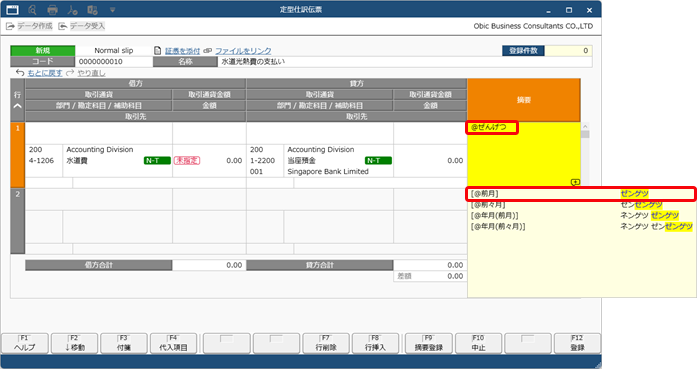Click データ受入 in the toolbar

pos(82,26)
